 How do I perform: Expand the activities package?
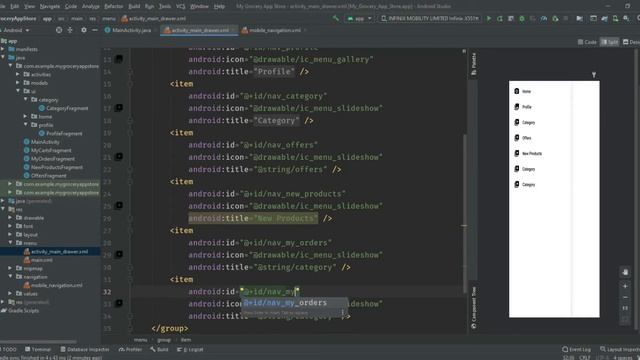coord(18,74)
